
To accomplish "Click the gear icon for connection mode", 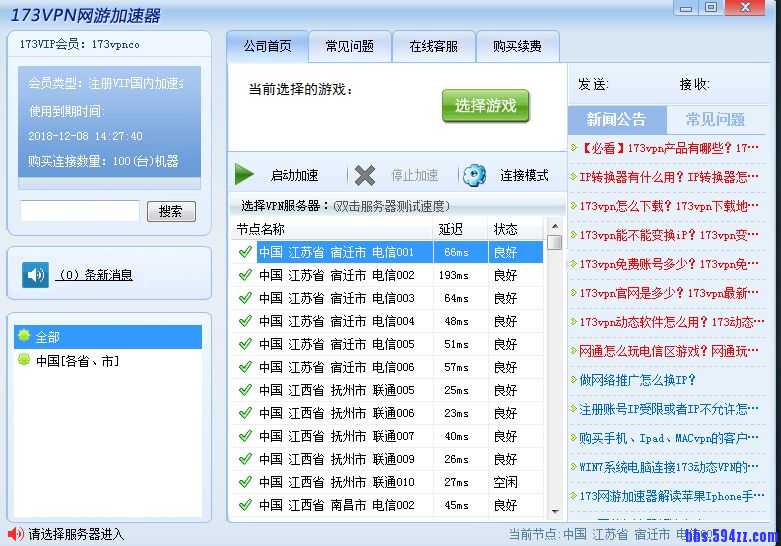I will [474, 175].
